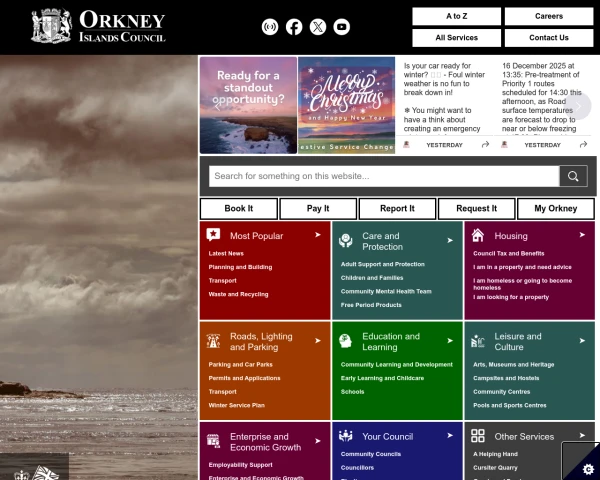Open the Careers page button
This screenshot has width=600, height=480.
[549, 16]
